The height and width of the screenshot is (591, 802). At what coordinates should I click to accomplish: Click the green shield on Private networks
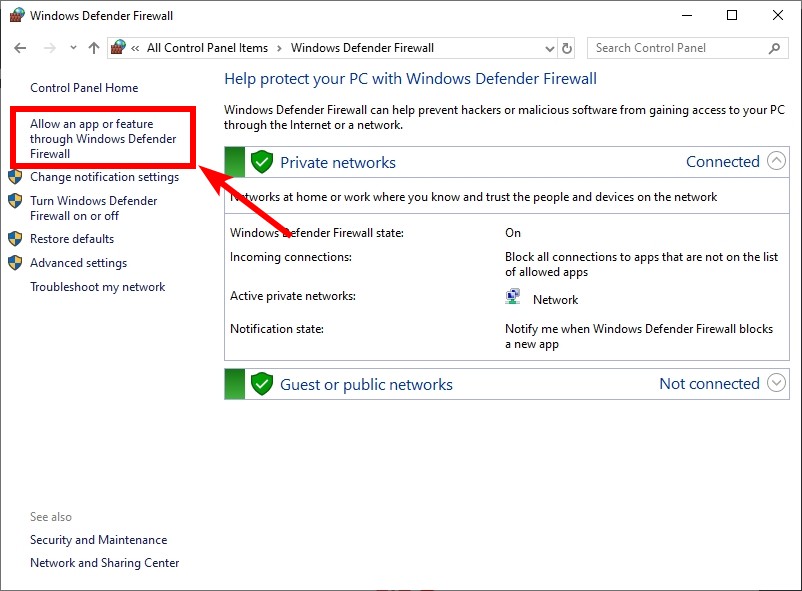[x=261, y=162]
